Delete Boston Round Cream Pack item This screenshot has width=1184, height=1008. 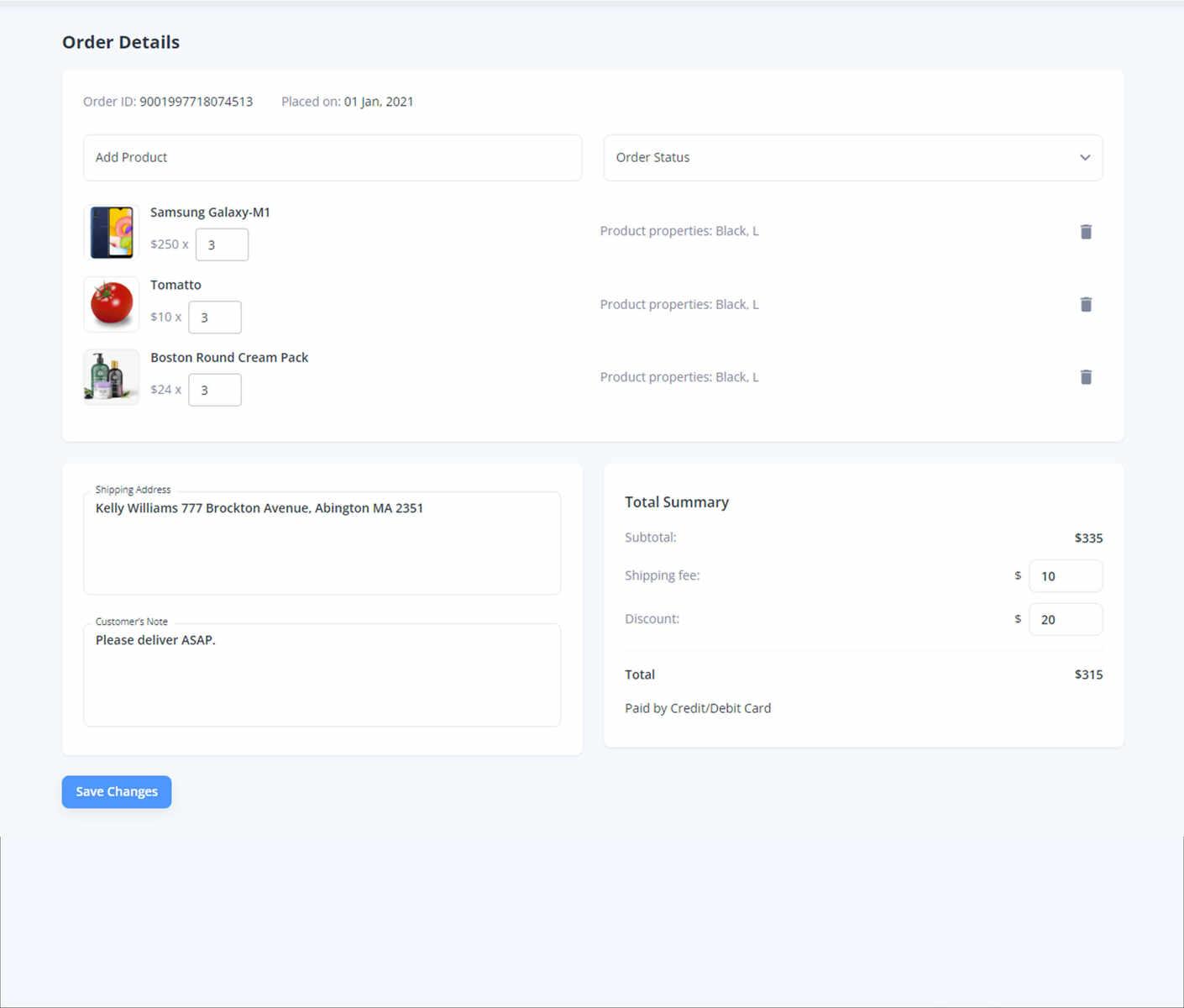pyautogui.click(x=1085, y=377)
